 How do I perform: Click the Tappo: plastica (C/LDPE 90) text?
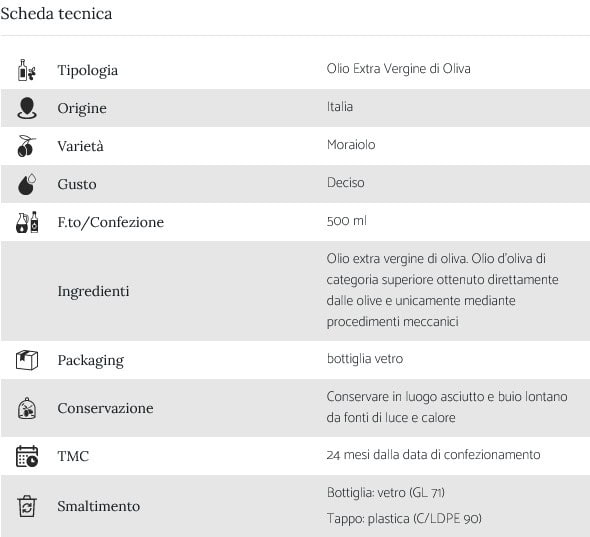coord(404,519)
